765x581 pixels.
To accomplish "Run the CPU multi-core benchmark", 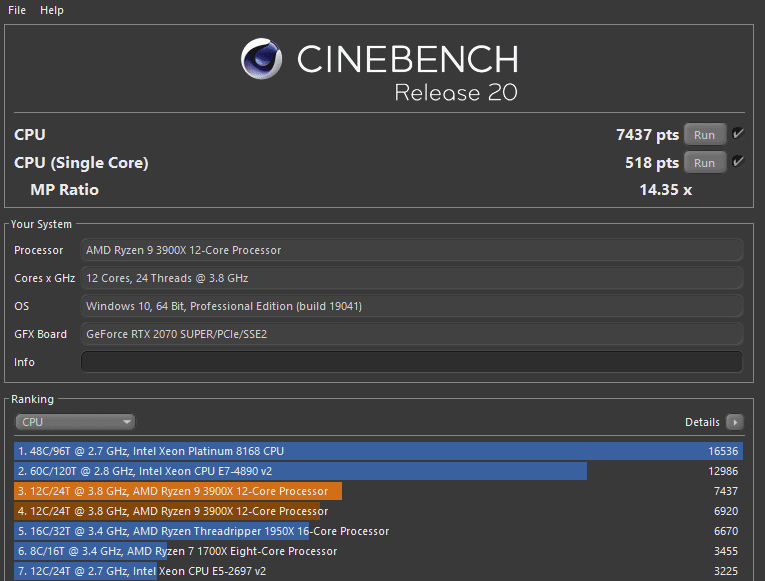I will coord(705,135).
